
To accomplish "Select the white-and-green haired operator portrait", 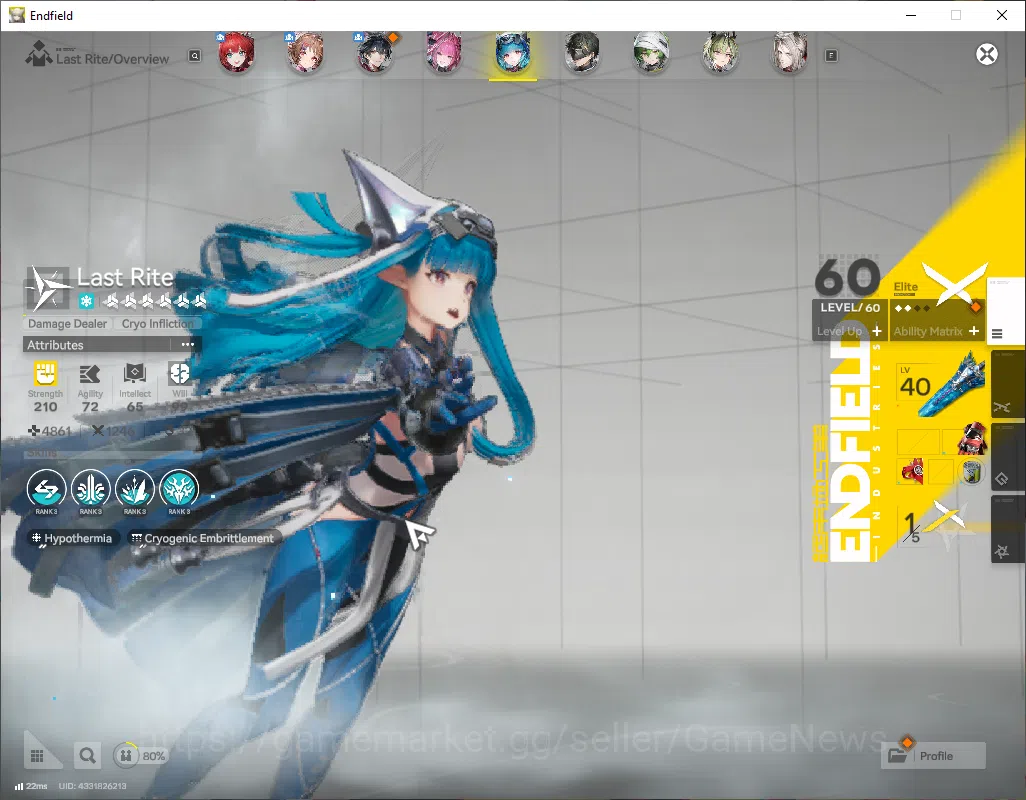I will click(652, 53).
